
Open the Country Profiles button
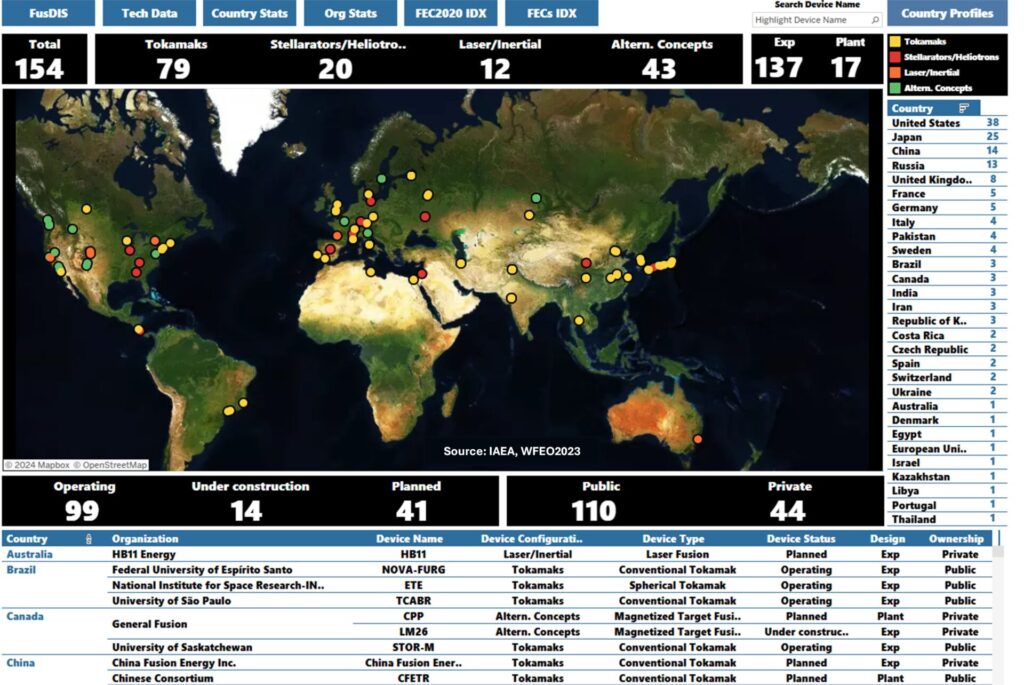click(x=947, y=14)
